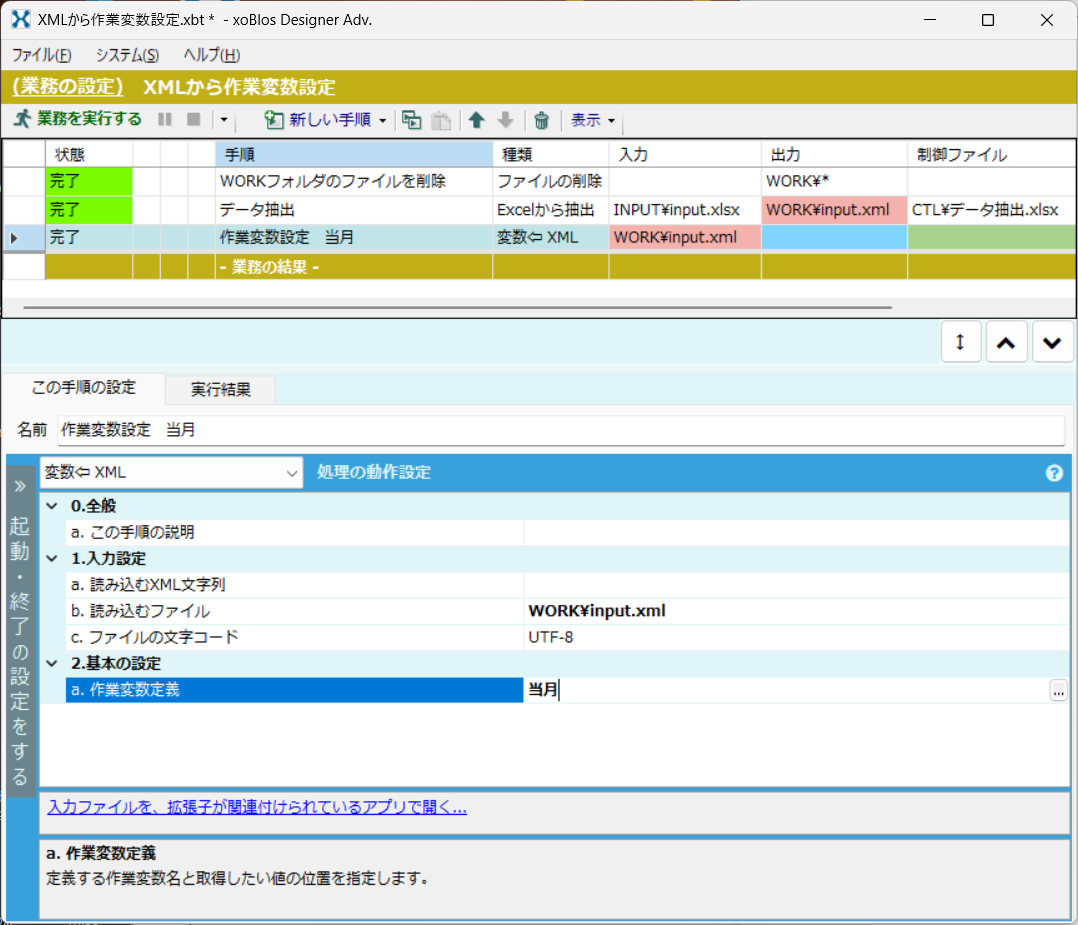
Task: Click the 業務を実行する run button
Action: [78, 120]
